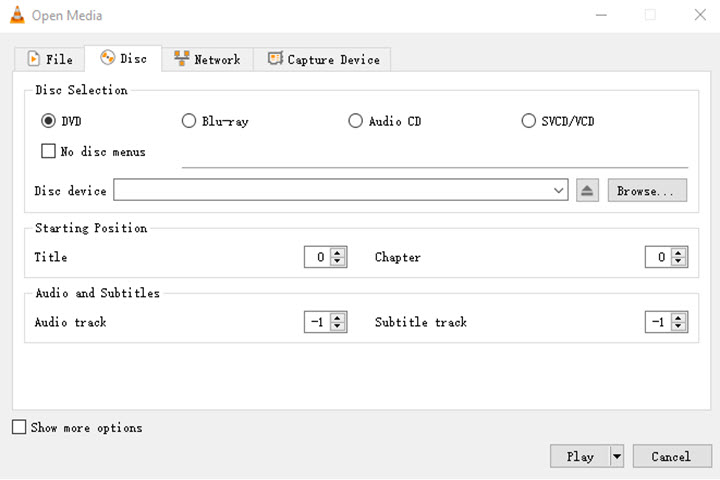Increase Audio track value with up arrow
Screen dimensions: 720x480
tap(338, 318)
